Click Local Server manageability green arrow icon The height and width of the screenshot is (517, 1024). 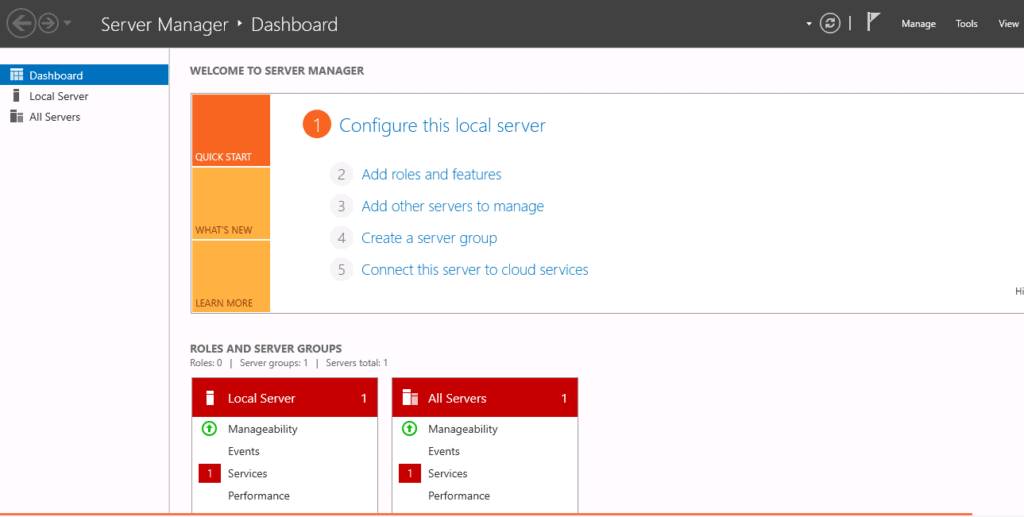pyautogui.click(x=209, y=429)
